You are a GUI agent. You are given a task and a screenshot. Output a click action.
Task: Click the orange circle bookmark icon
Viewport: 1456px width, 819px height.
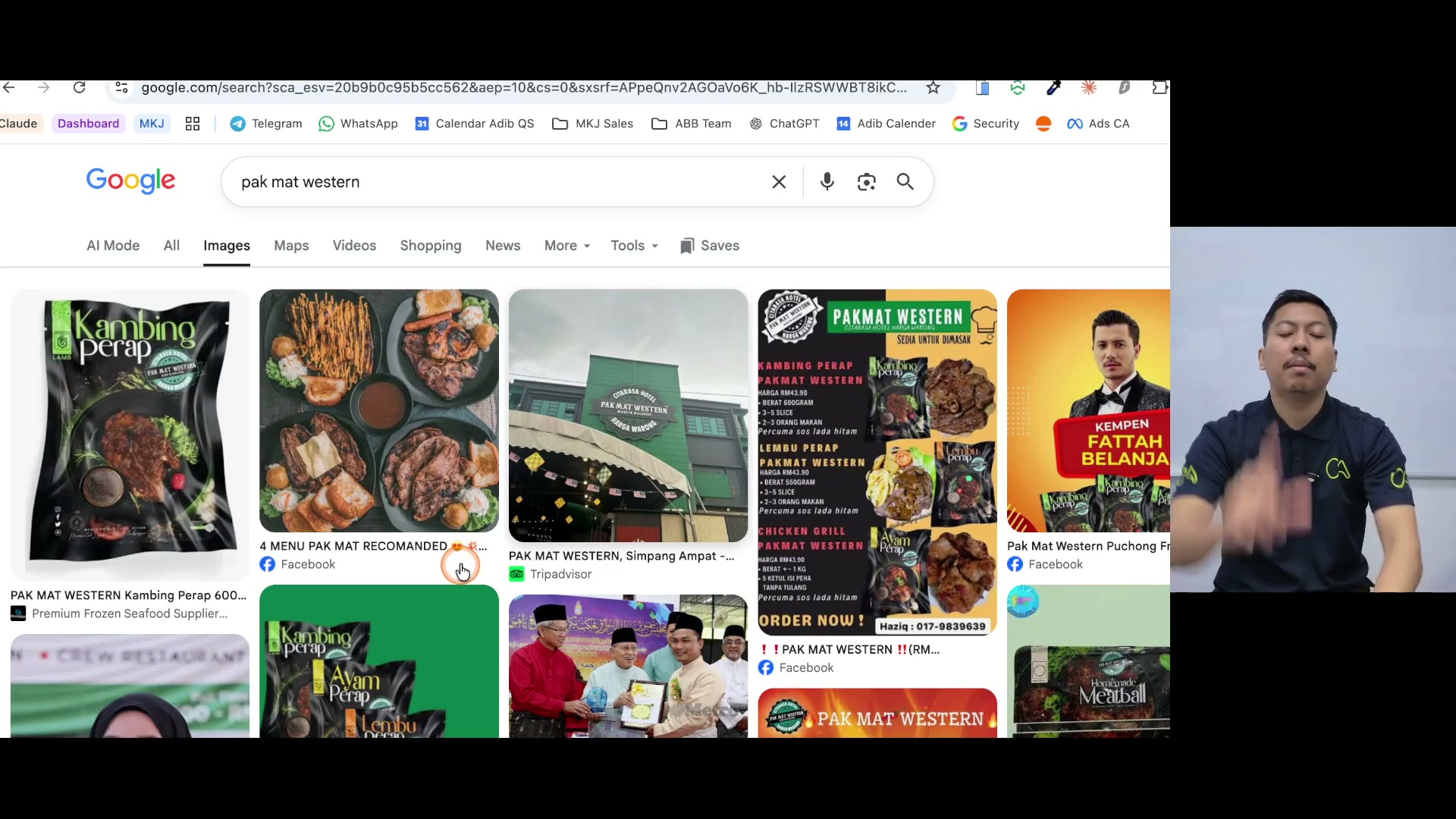point(1043,124)
